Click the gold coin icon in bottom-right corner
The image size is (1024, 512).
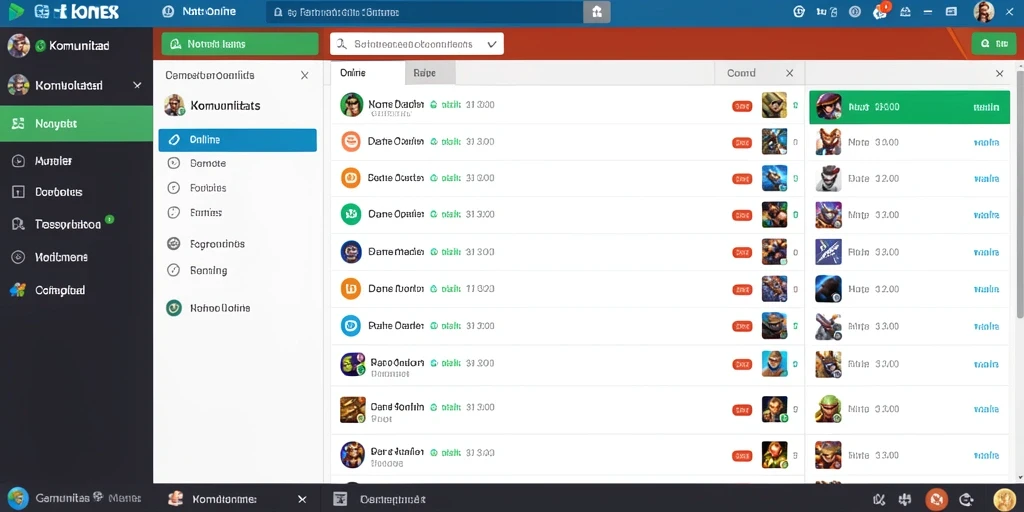[1004, 500]
